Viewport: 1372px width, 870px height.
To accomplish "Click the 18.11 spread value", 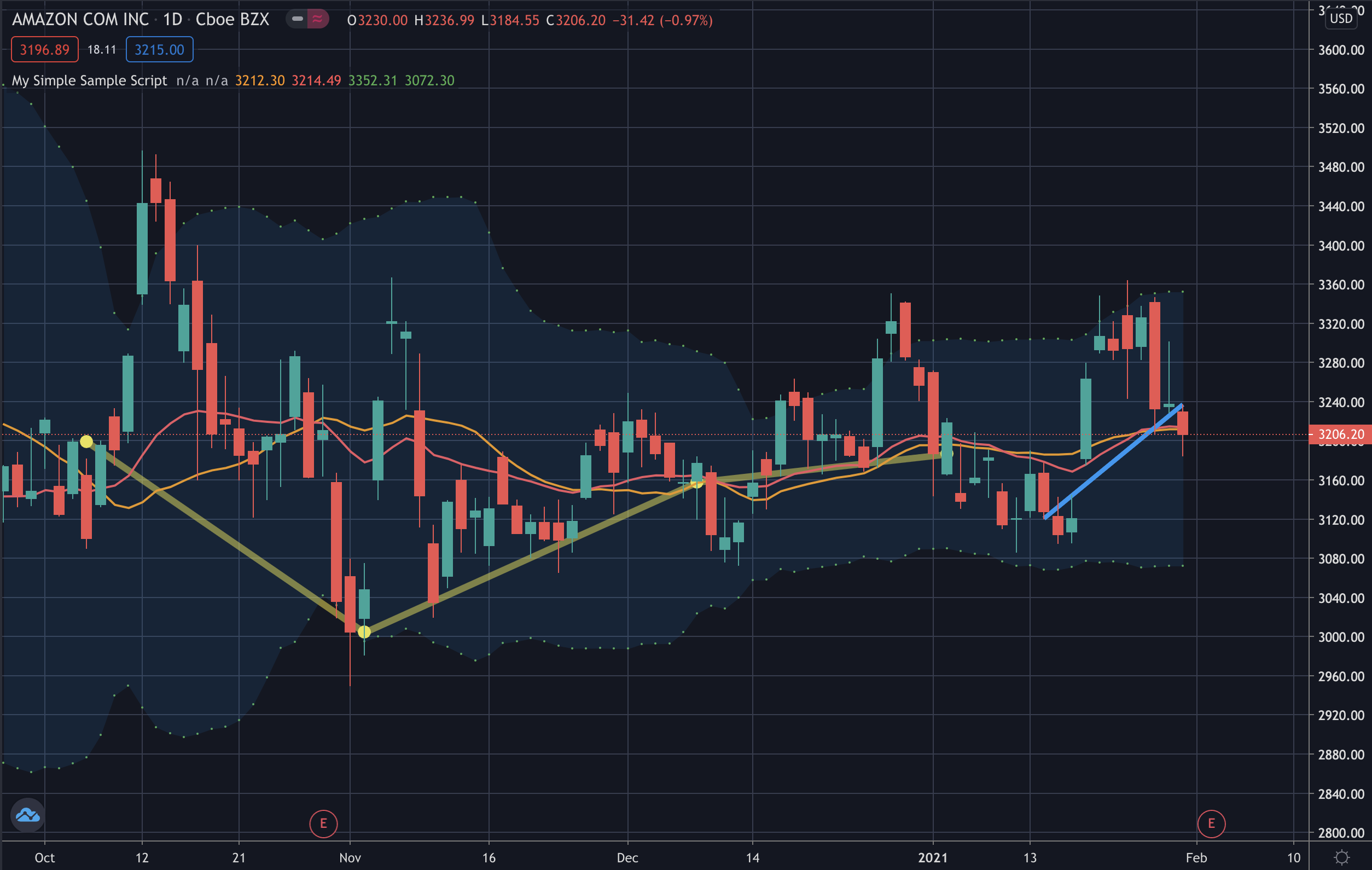I will point(101,50).
